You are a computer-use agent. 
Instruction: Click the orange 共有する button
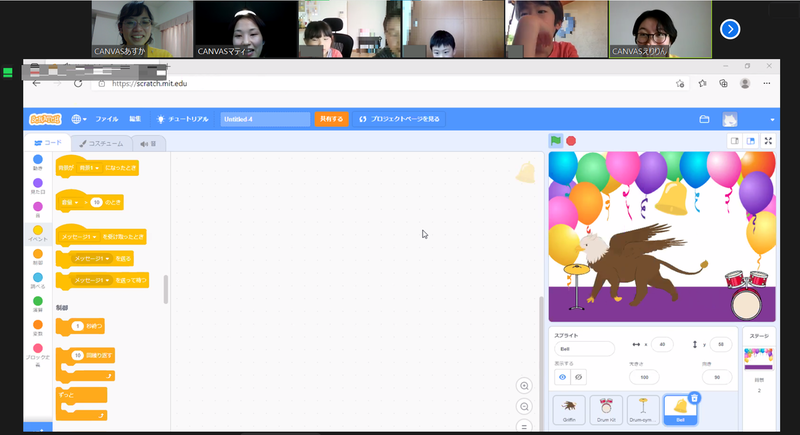coord(330,119)
